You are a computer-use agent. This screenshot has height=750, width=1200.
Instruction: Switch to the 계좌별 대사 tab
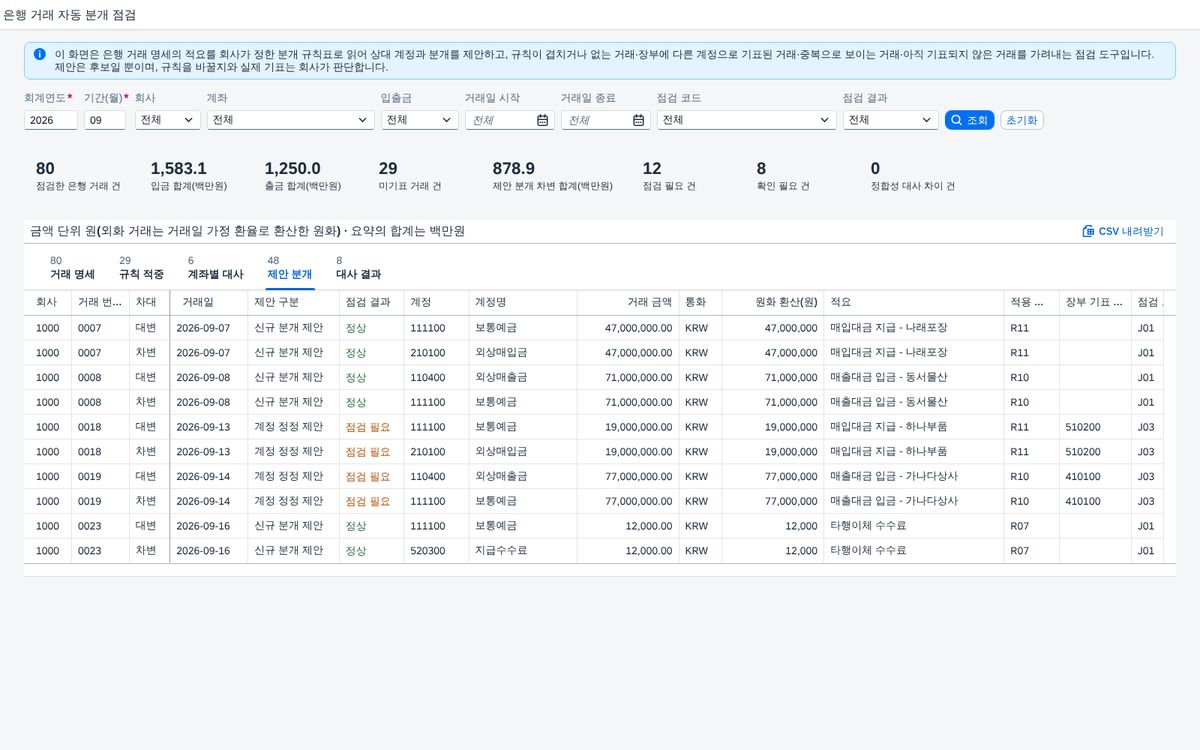(x=215, y=267)
